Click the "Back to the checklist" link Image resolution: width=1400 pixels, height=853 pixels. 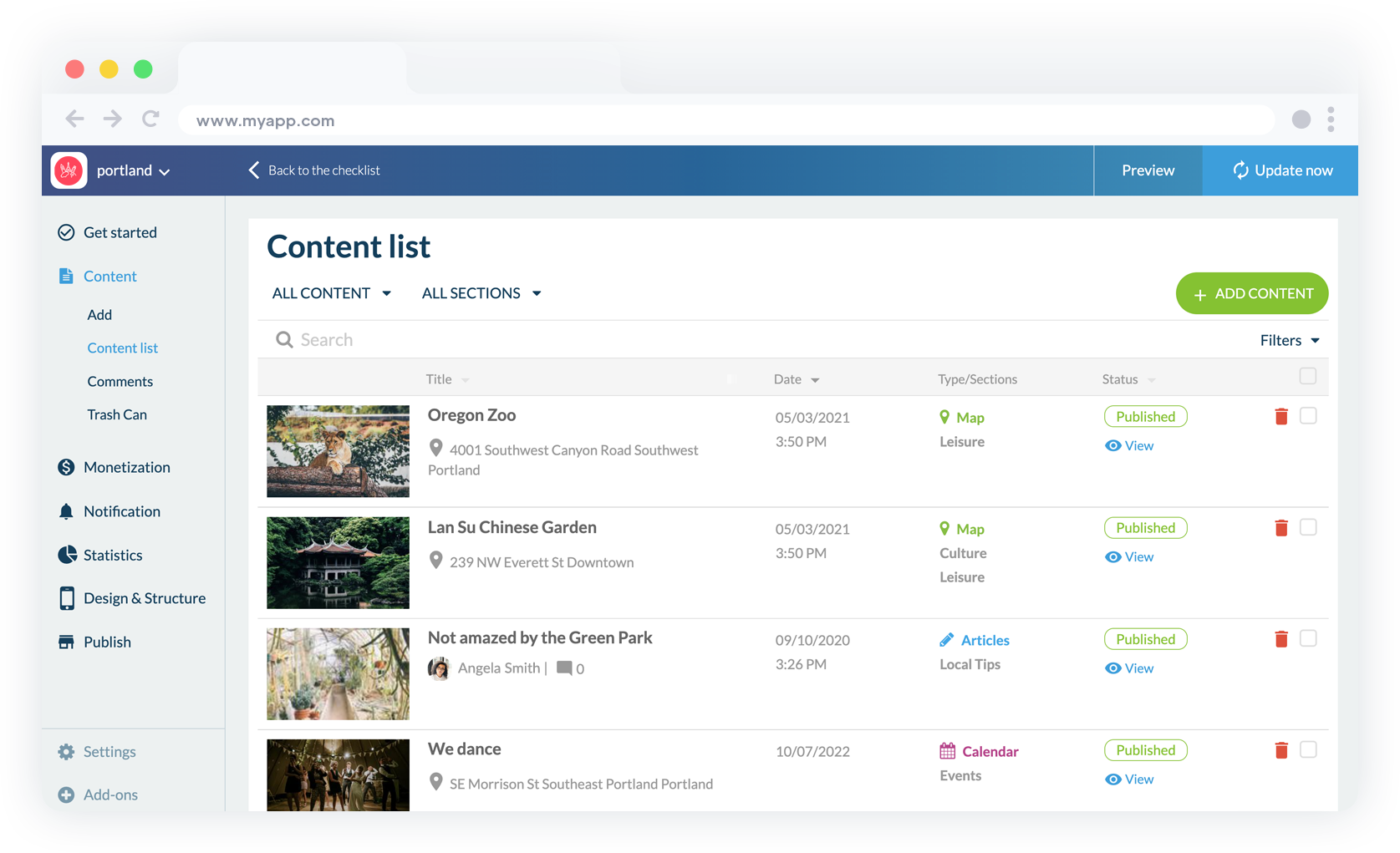tap(323, 170)
